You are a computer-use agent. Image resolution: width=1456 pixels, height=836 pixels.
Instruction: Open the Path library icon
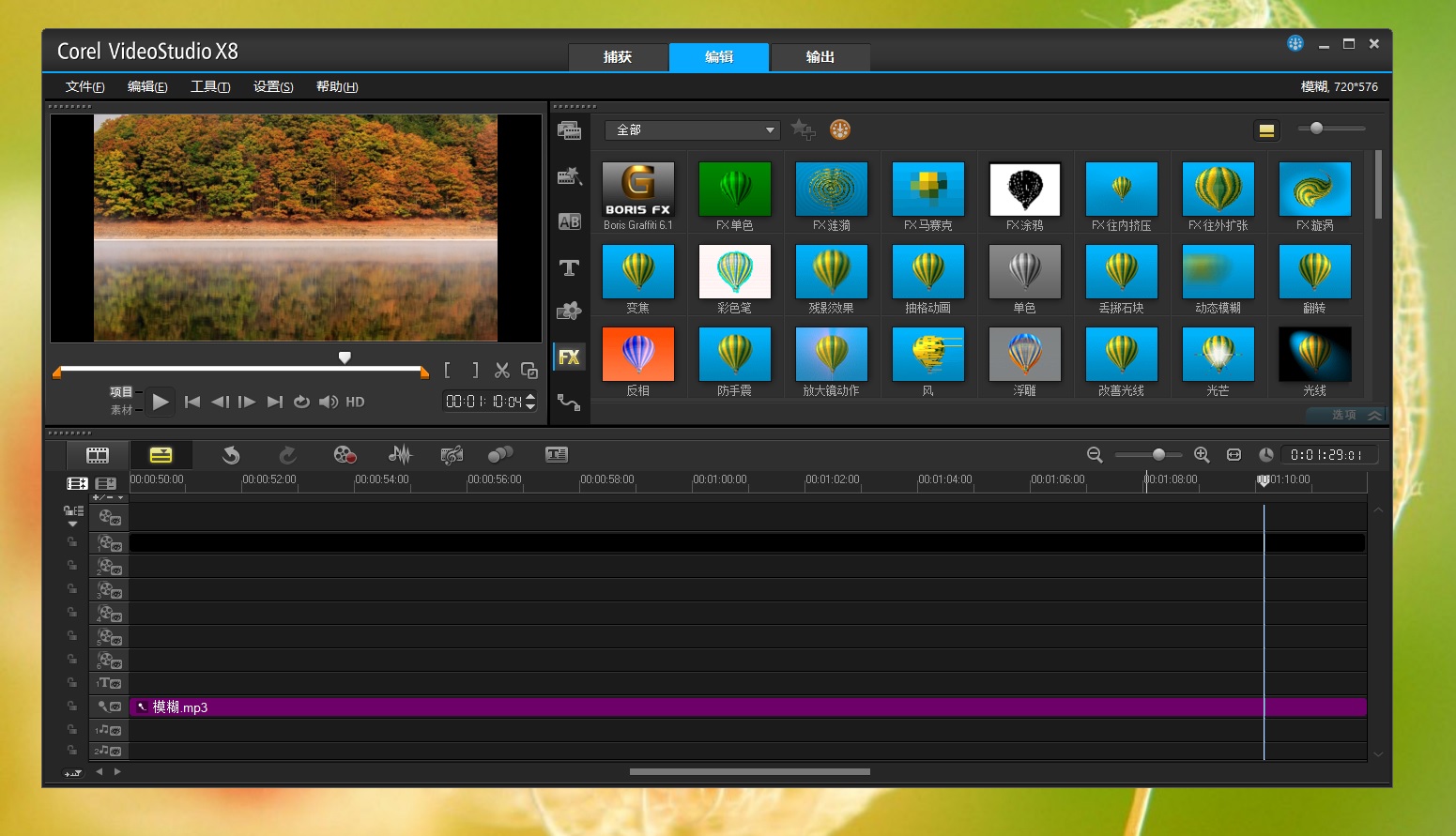[x=569, y=403]
